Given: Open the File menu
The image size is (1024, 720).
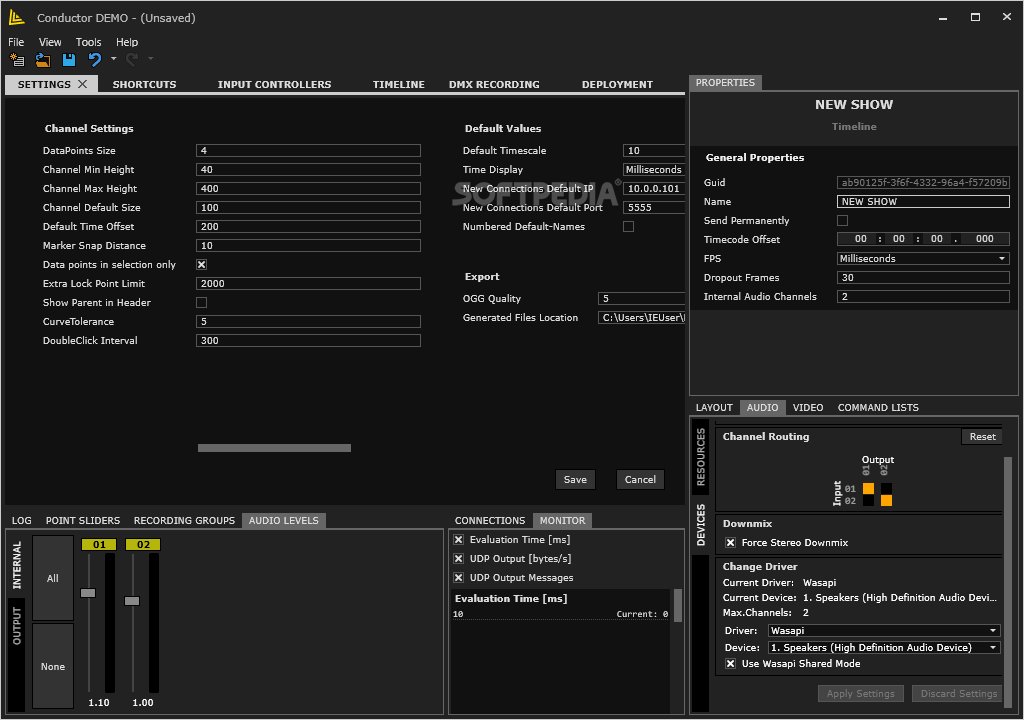Looking at the screenshot, I should point(16,42).
